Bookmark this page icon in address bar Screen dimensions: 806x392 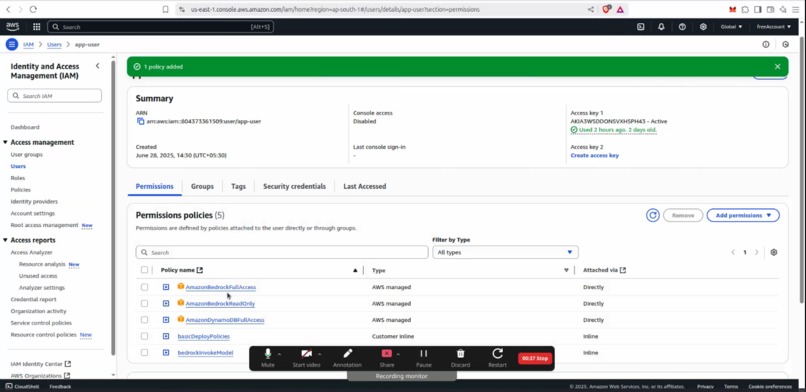pos(166,9)
